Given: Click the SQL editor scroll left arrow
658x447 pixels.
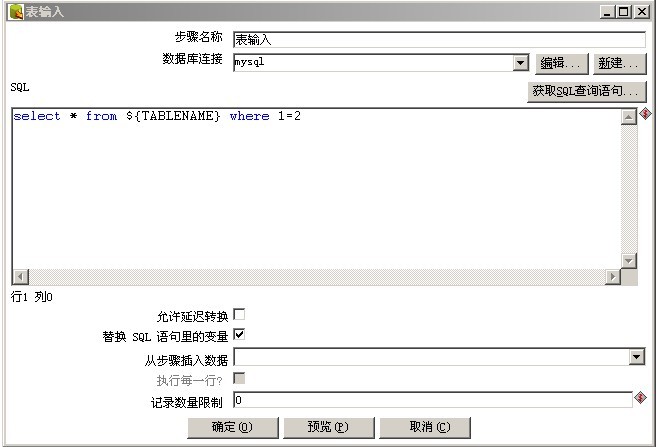Looking at the screenshot, I should coord(21,277).
